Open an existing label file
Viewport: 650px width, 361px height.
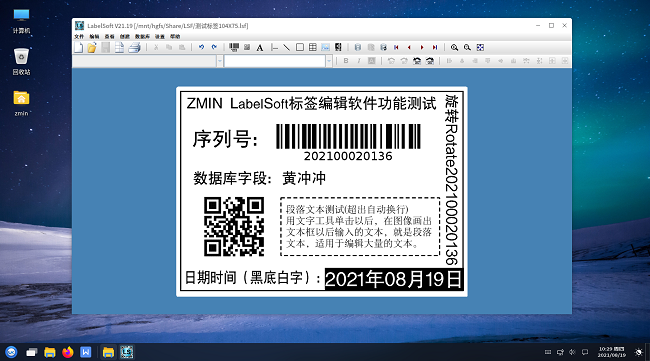pos(92,48)
